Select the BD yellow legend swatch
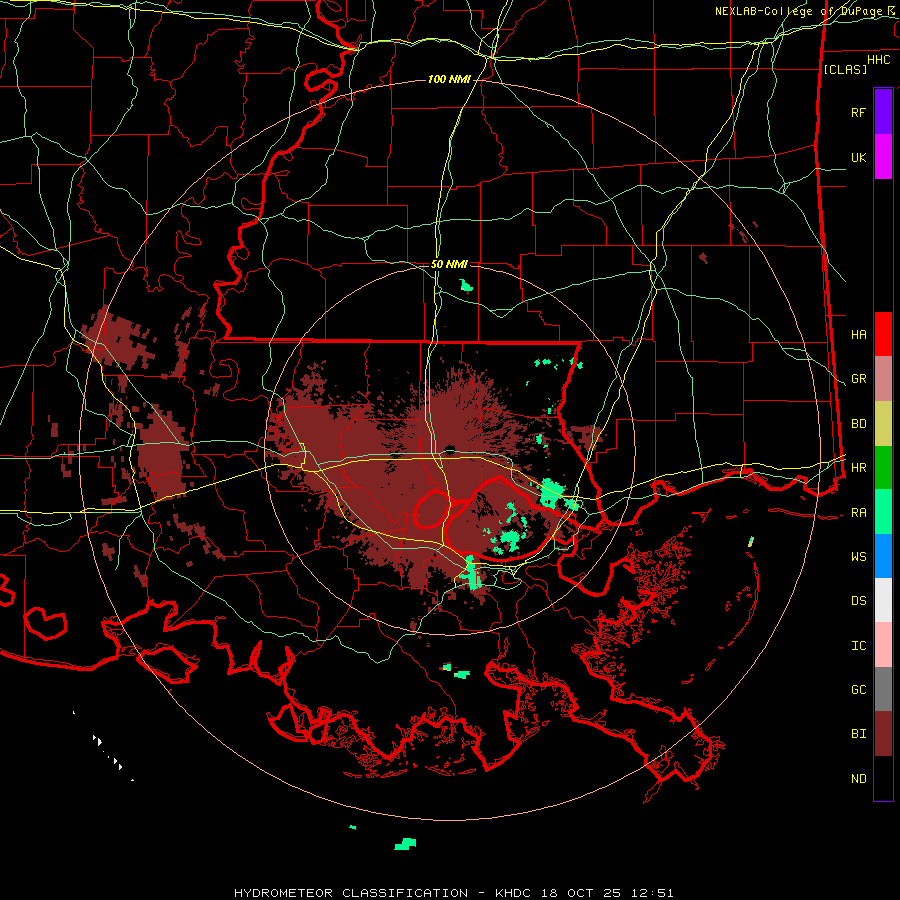 [883, 424]
